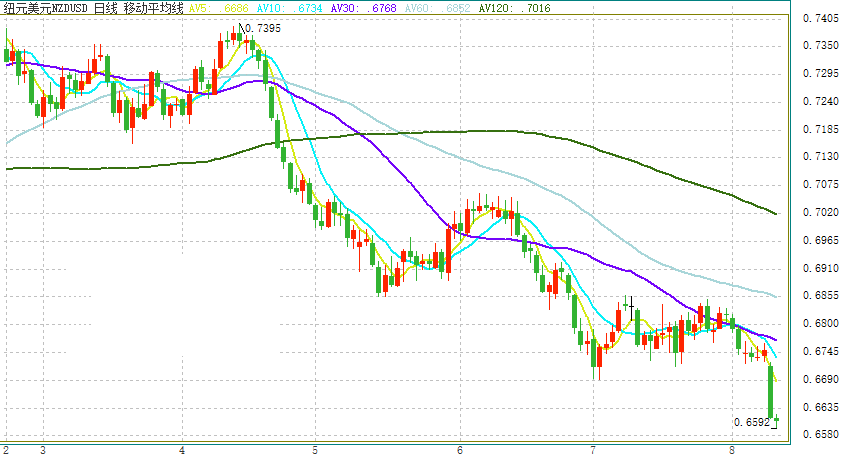Click month 6 on the time axis

click(x=459, y=449)
